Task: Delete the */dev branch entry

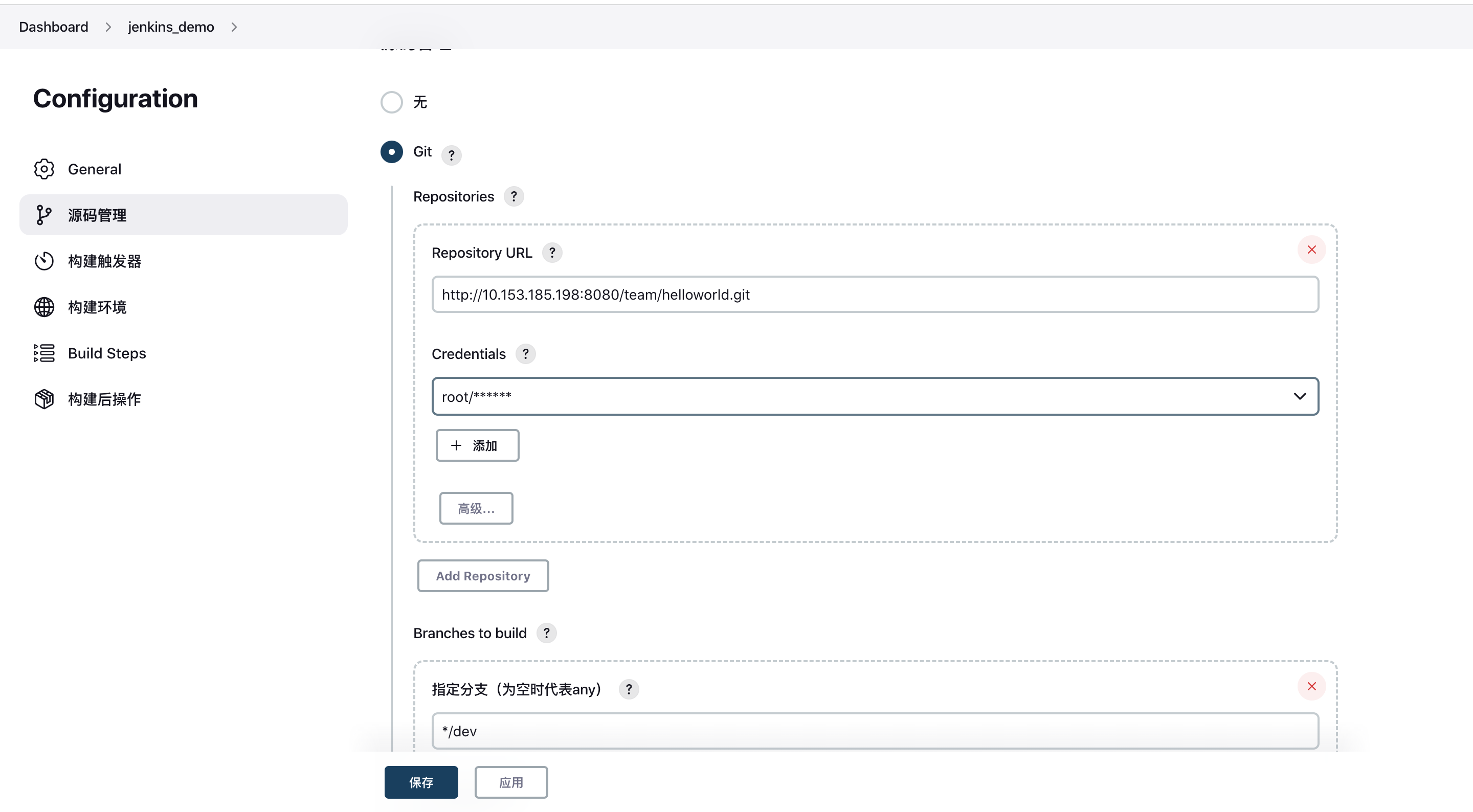Action: [x=1312, y=686]
